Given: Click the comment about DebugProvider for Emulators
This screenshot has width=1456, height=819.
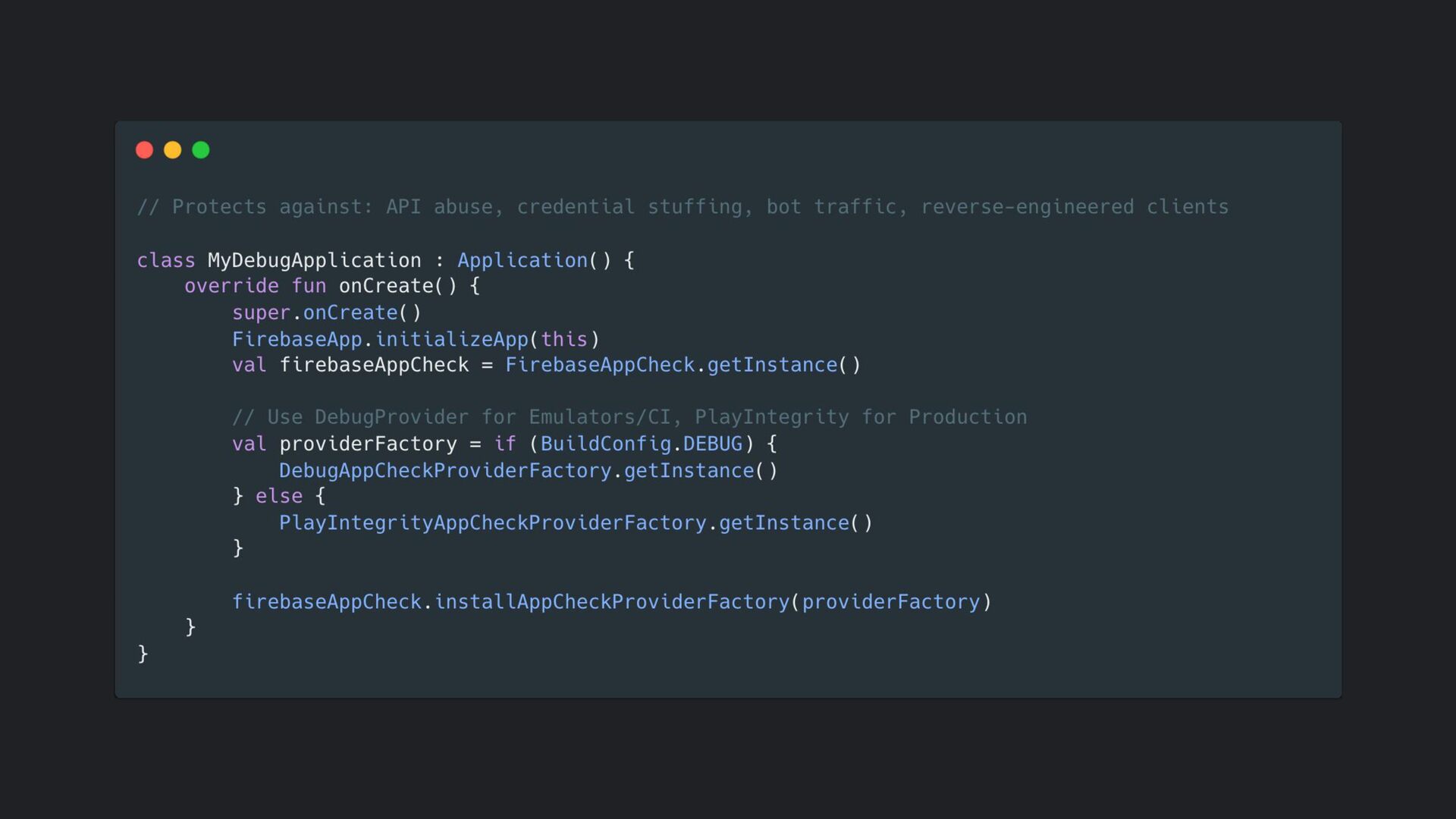Looking at the screenshot, I should click(x=629, y=417).
